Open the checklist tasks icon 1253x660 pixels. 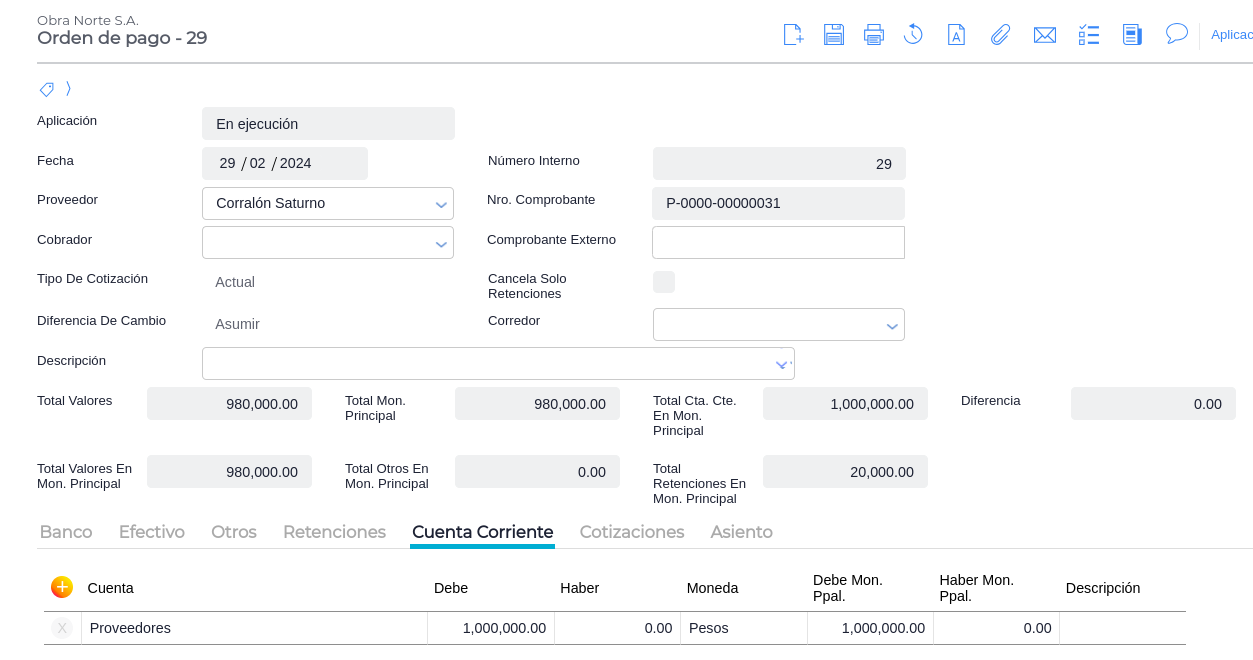tap(1089, 35)
